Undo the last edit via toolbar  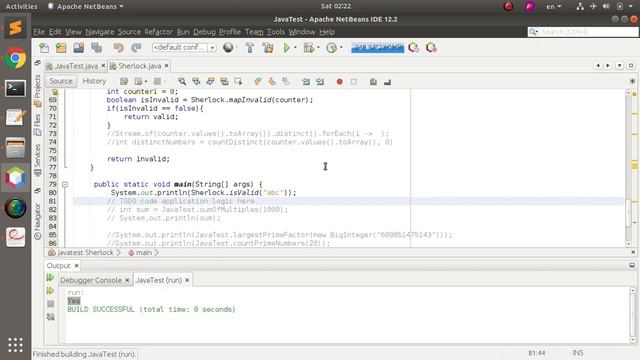pos(118,48)
